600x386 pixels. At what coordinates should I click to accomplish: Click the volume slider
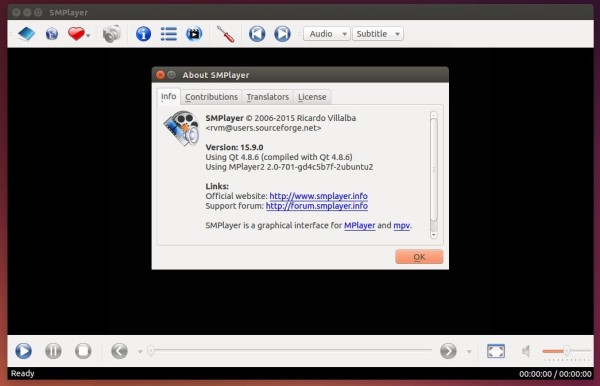(566, 351)
